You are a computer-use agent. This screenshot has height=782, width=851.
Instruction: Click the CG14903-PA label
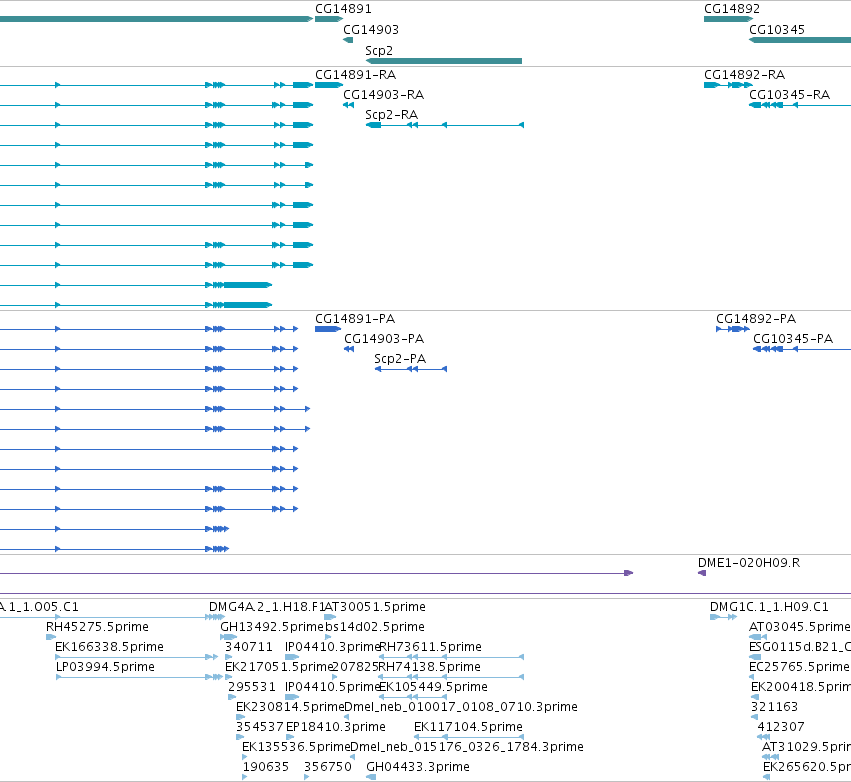point(384,339)
